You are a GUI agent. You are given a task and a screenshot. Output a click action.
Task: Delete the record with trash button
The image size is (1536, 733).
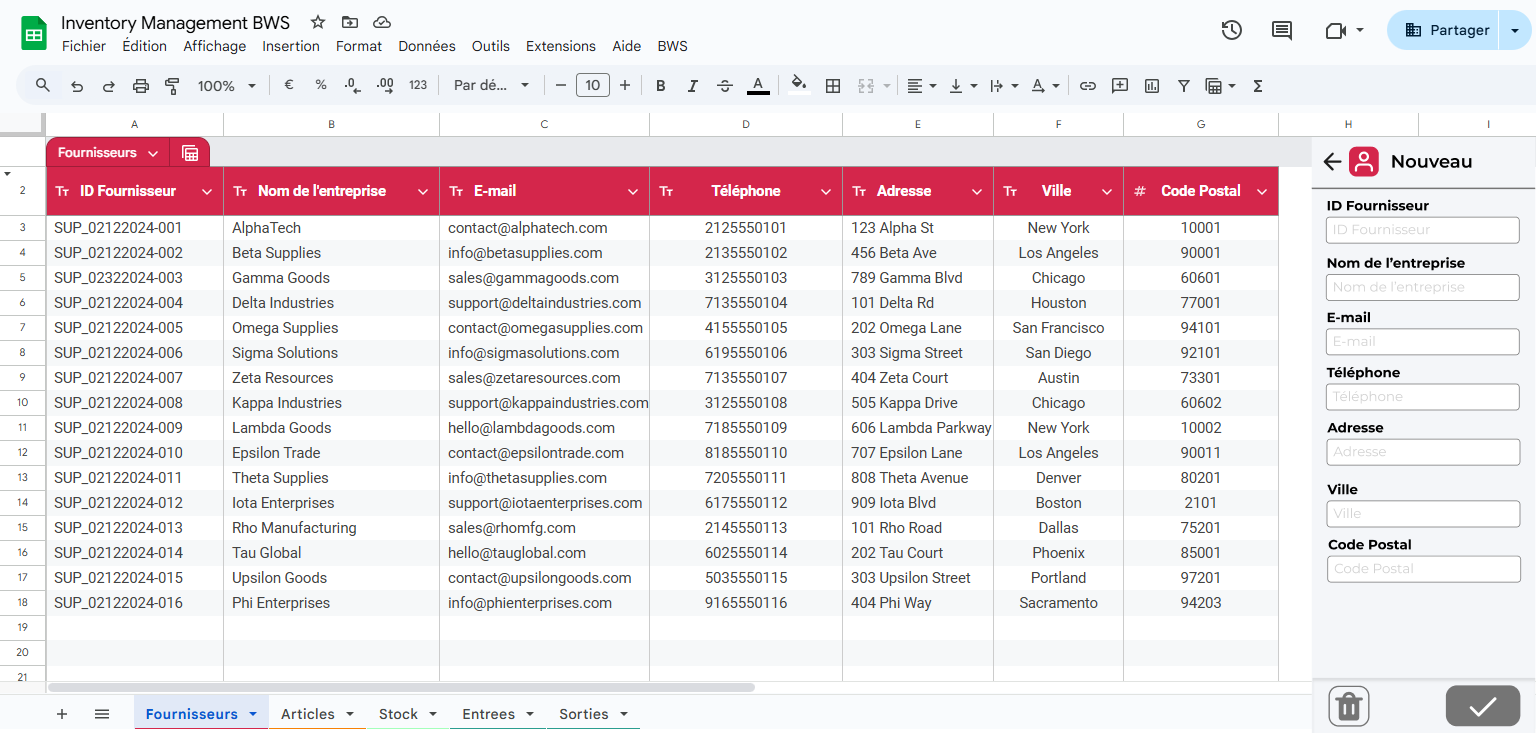click(x=1349, y=706)
